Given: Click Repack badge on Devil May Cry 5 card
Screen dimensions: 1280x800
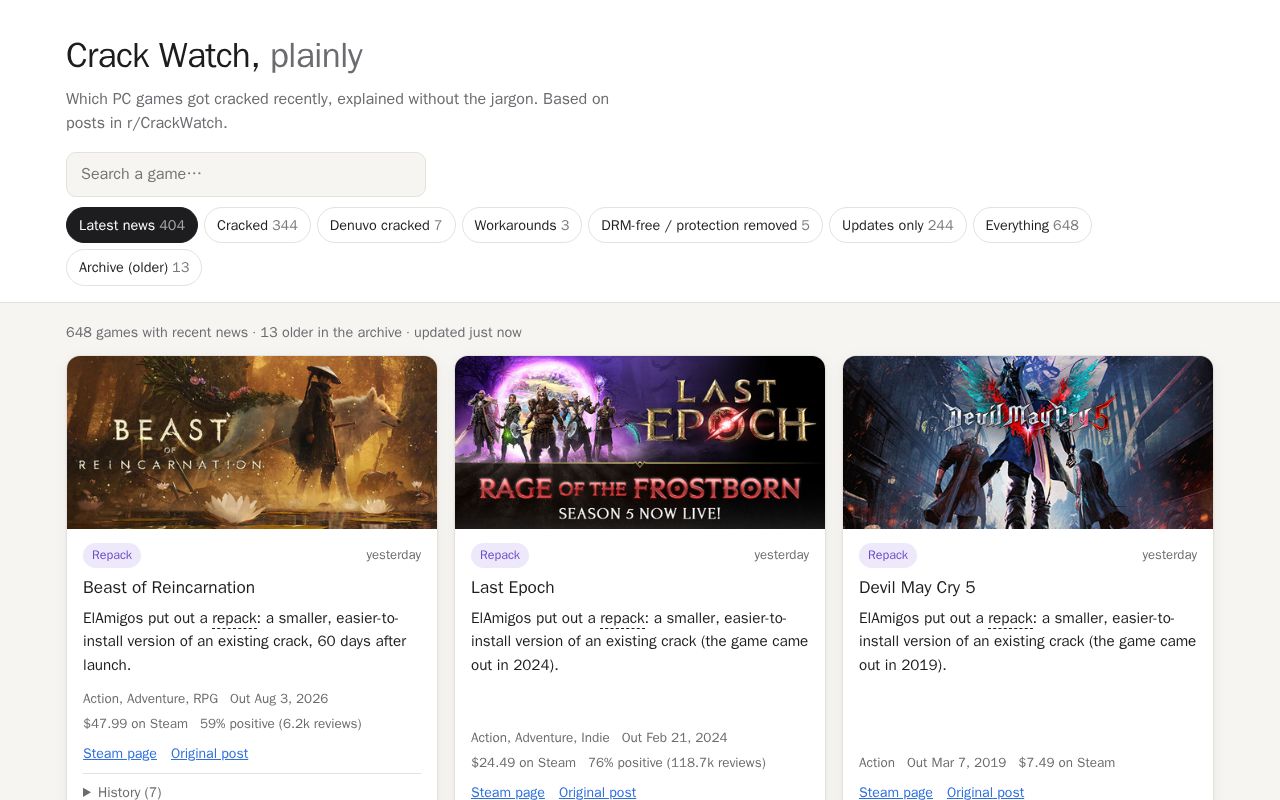Looking at the screenshot, I should coord(888,555).
